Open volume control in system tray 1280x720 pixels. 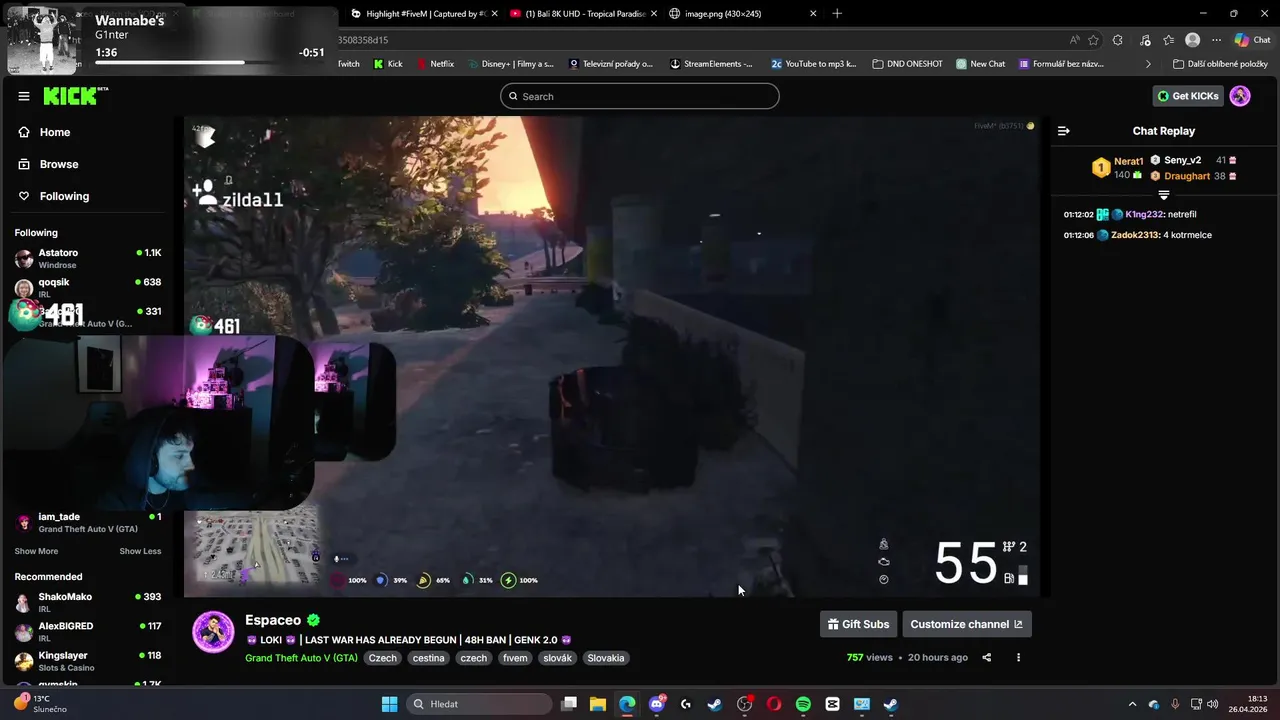(x=1212, y=704)
